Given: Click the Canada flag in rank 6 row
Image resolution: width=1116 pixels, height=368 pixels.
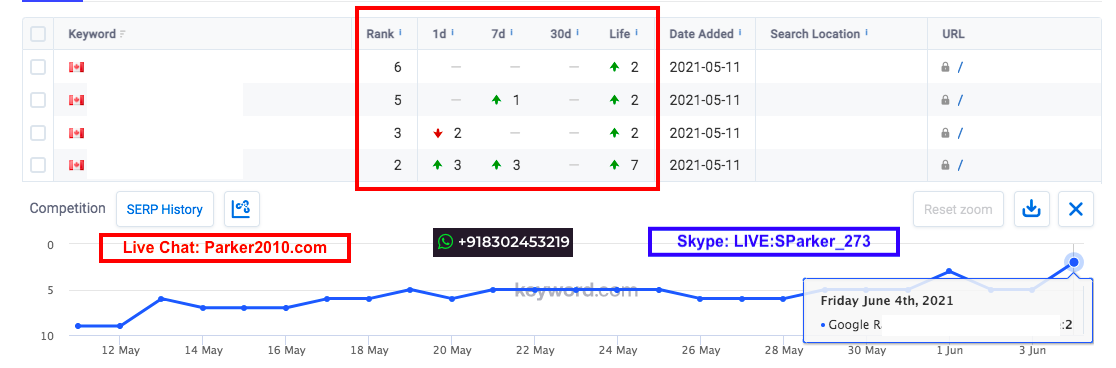Looking at the screenshot, I should 76,67.
